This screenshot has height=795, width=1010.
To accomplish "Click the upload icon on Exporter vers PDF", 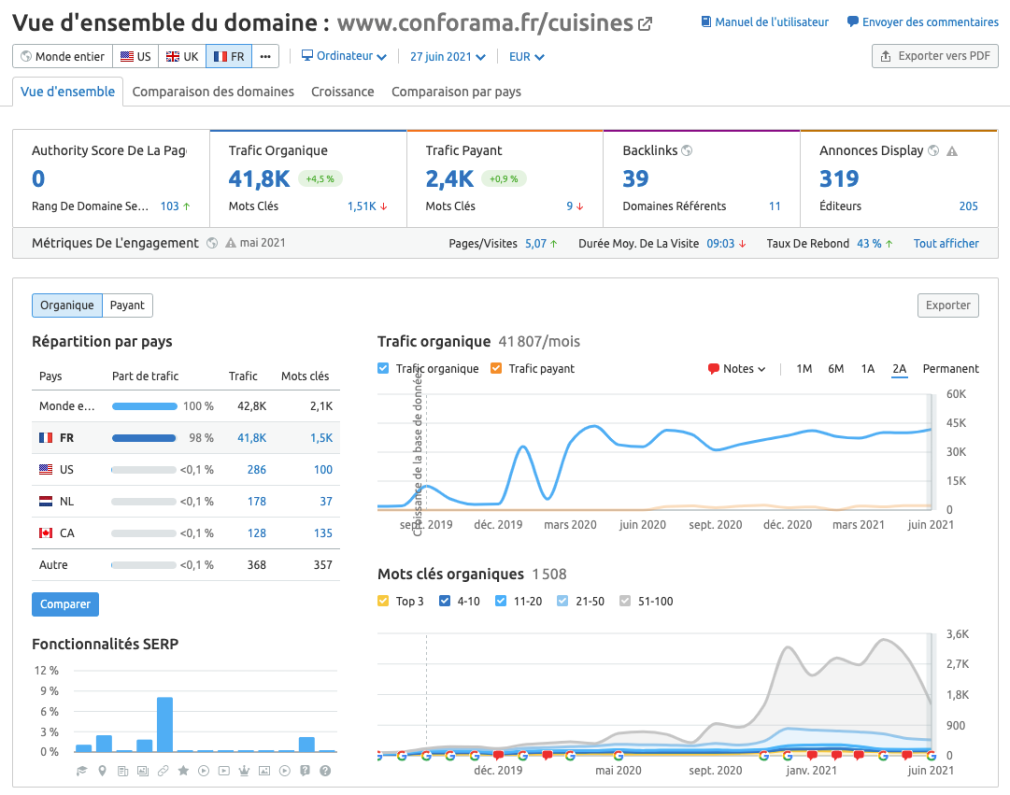I will 886,56.
